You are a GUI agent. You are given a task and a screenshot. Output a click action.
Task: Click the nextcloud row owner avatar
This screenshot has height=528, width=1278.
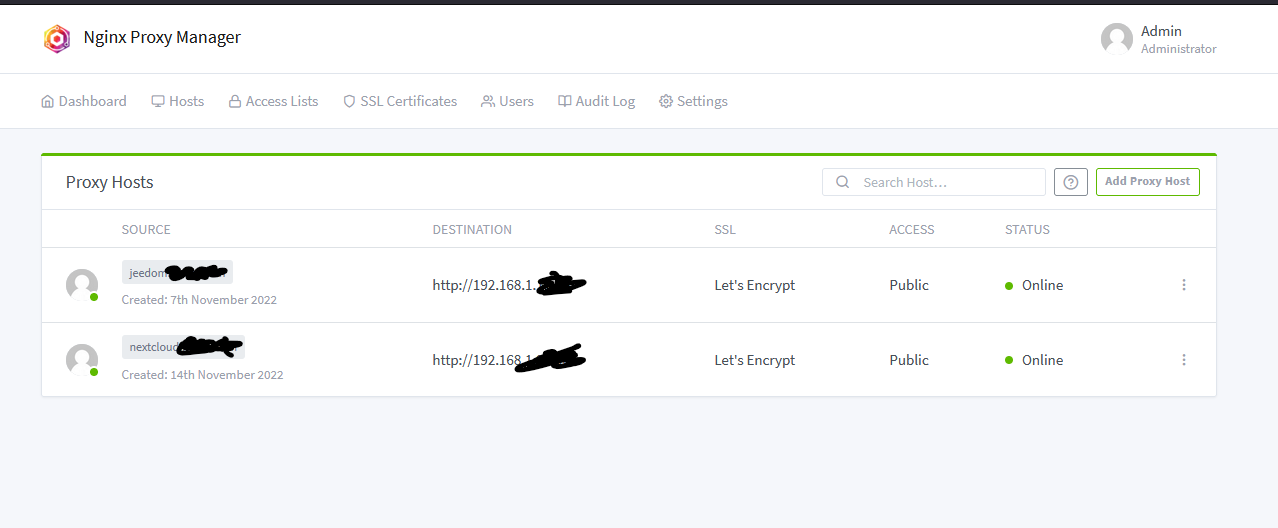[82, 360]
